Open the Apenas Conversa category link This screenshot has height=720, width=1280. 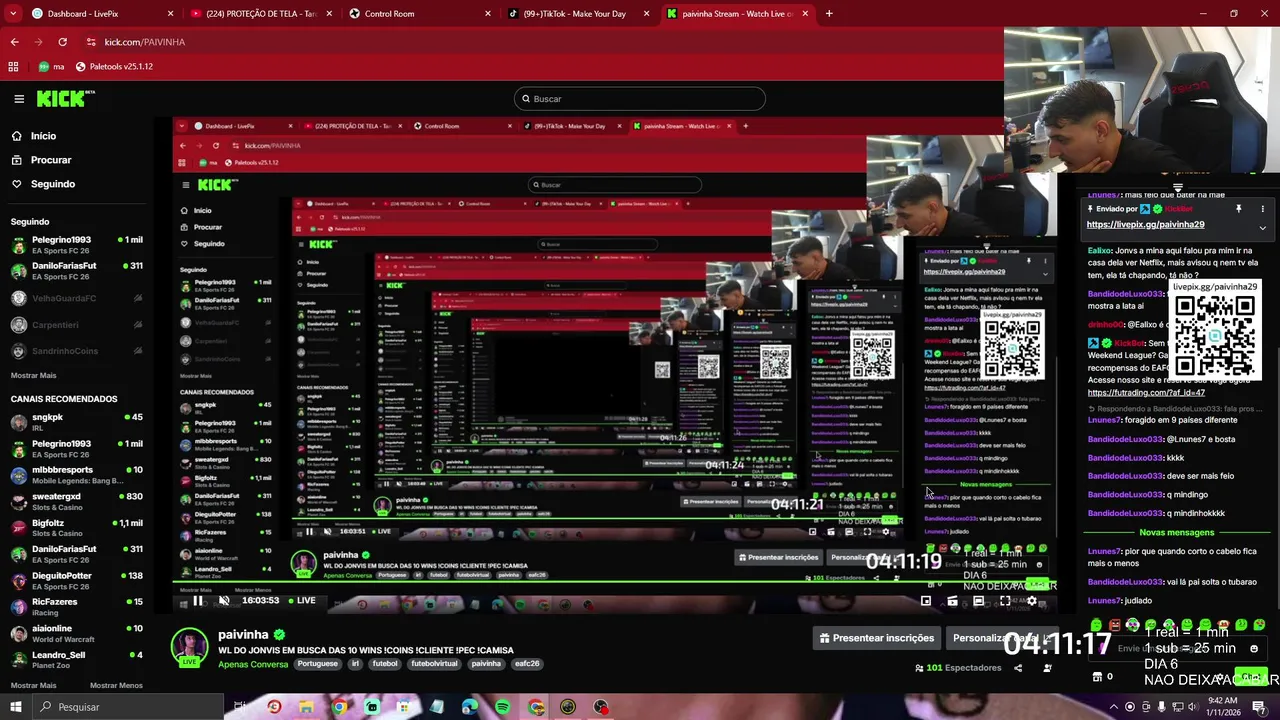coord(253,664)
